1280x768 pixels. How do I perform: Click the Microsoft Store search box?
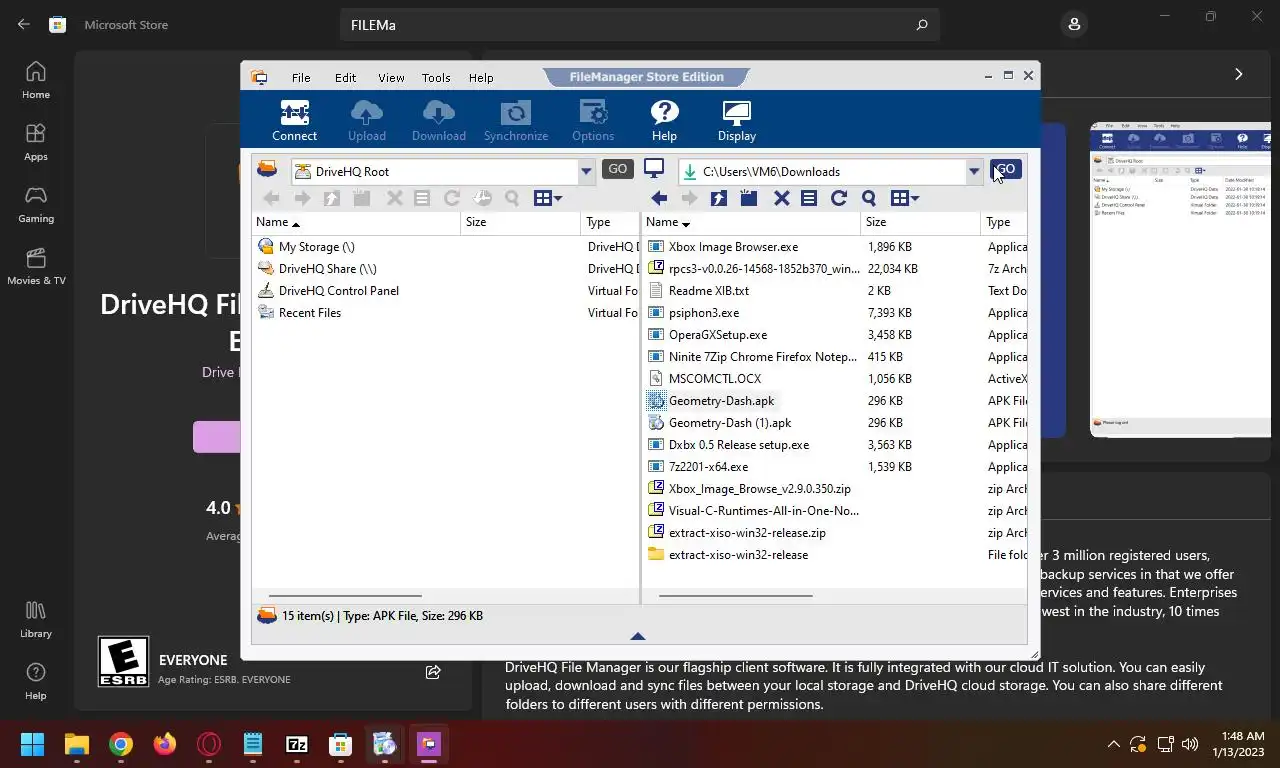(639, 25)
